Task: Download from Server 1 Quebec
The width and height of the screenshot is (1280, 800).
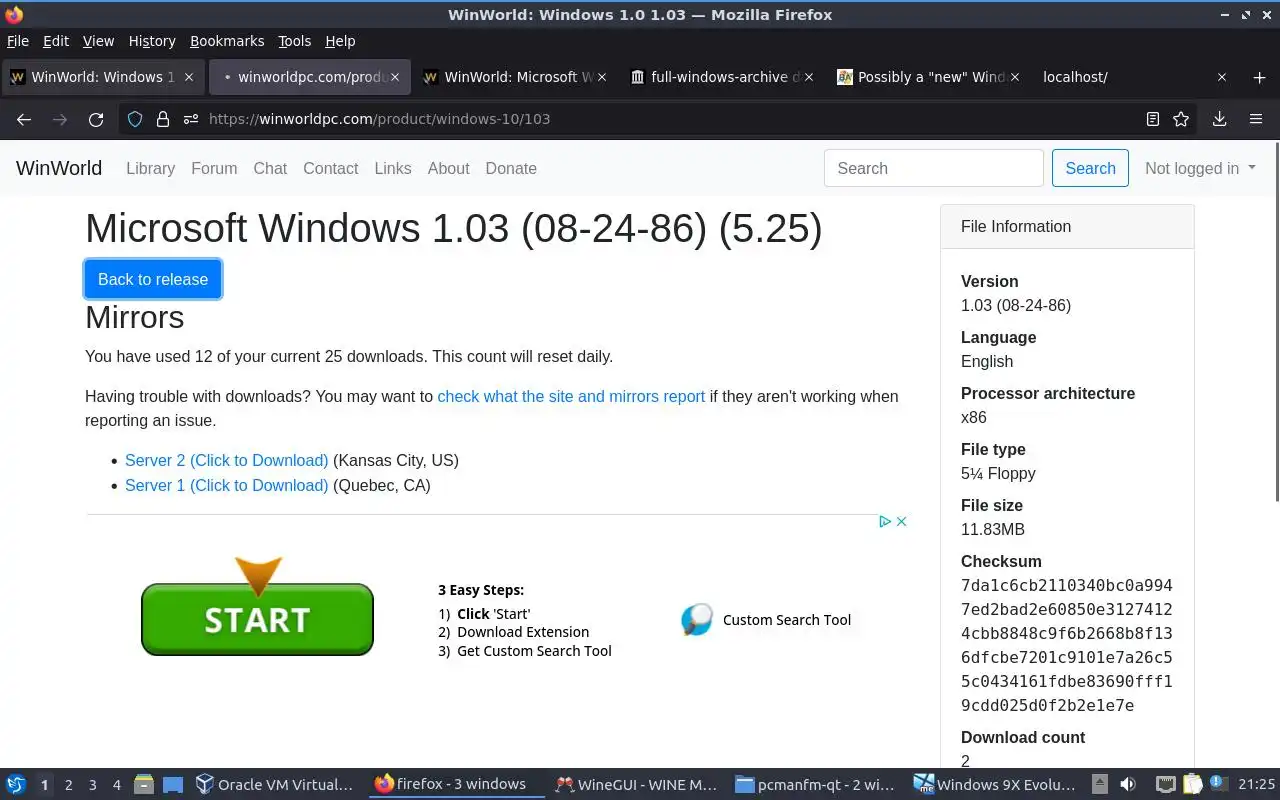Action: coord(226,485)
